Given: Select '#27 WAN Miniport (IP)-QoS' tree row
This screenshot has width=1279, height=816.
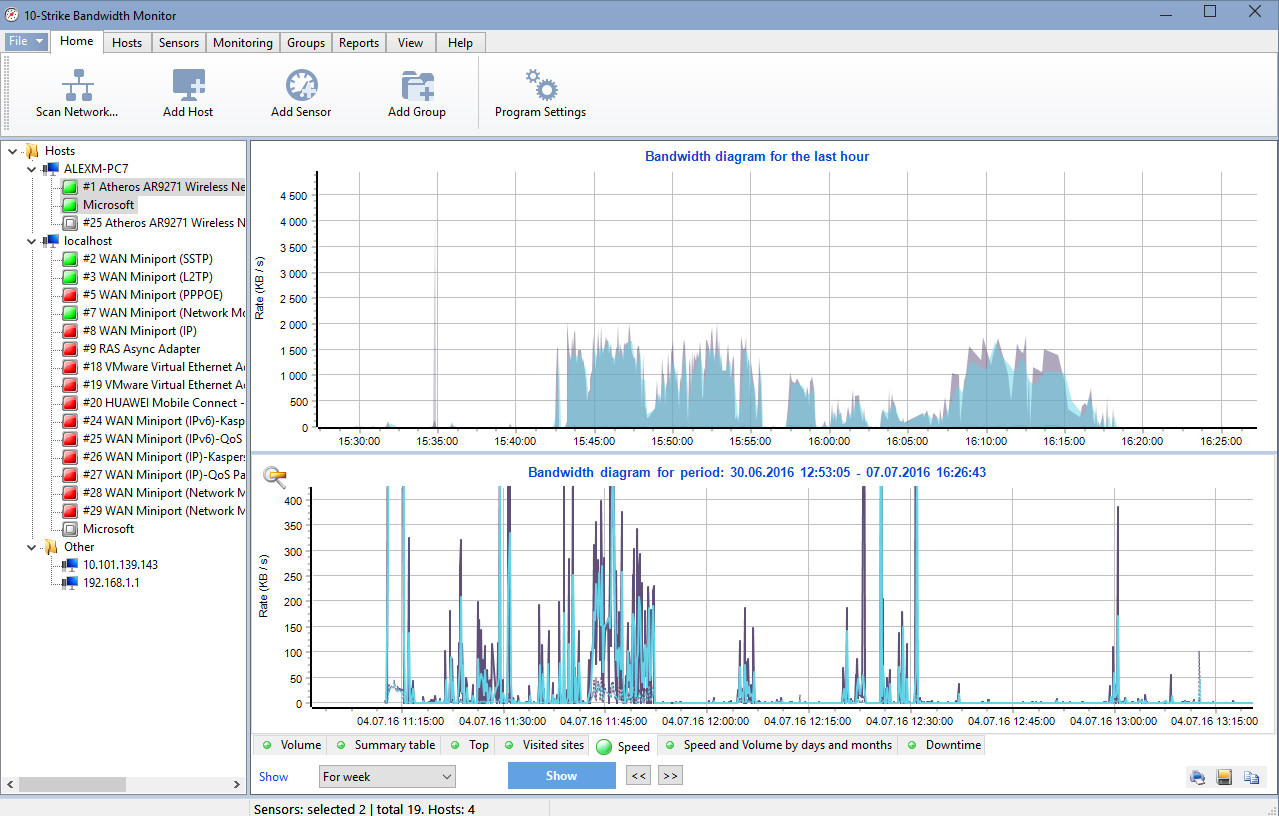Looking at the screenshot, I should pos(163,475).
